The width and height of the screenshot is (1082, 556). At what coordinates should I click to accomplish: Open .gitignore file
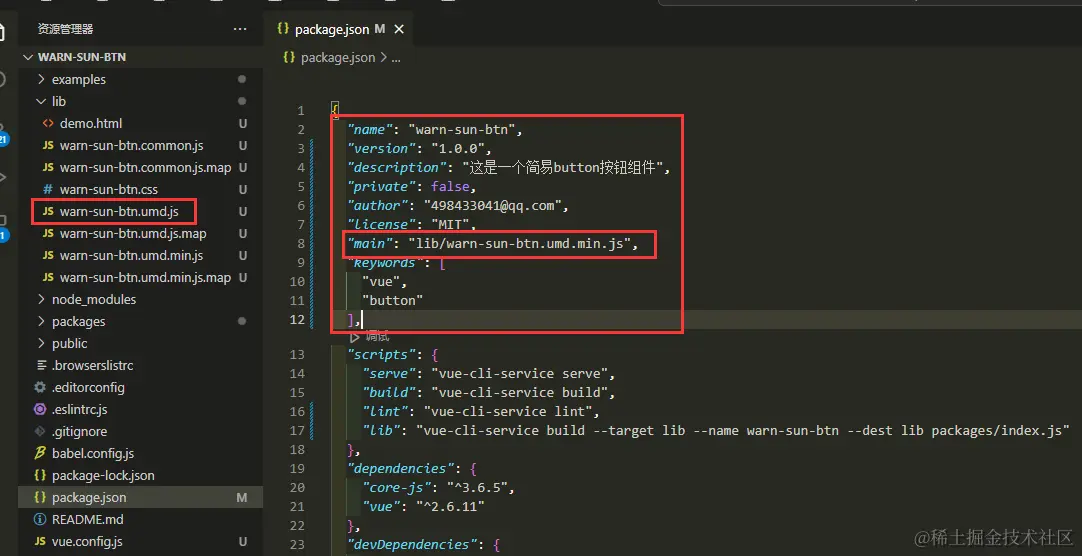point(79,432)
